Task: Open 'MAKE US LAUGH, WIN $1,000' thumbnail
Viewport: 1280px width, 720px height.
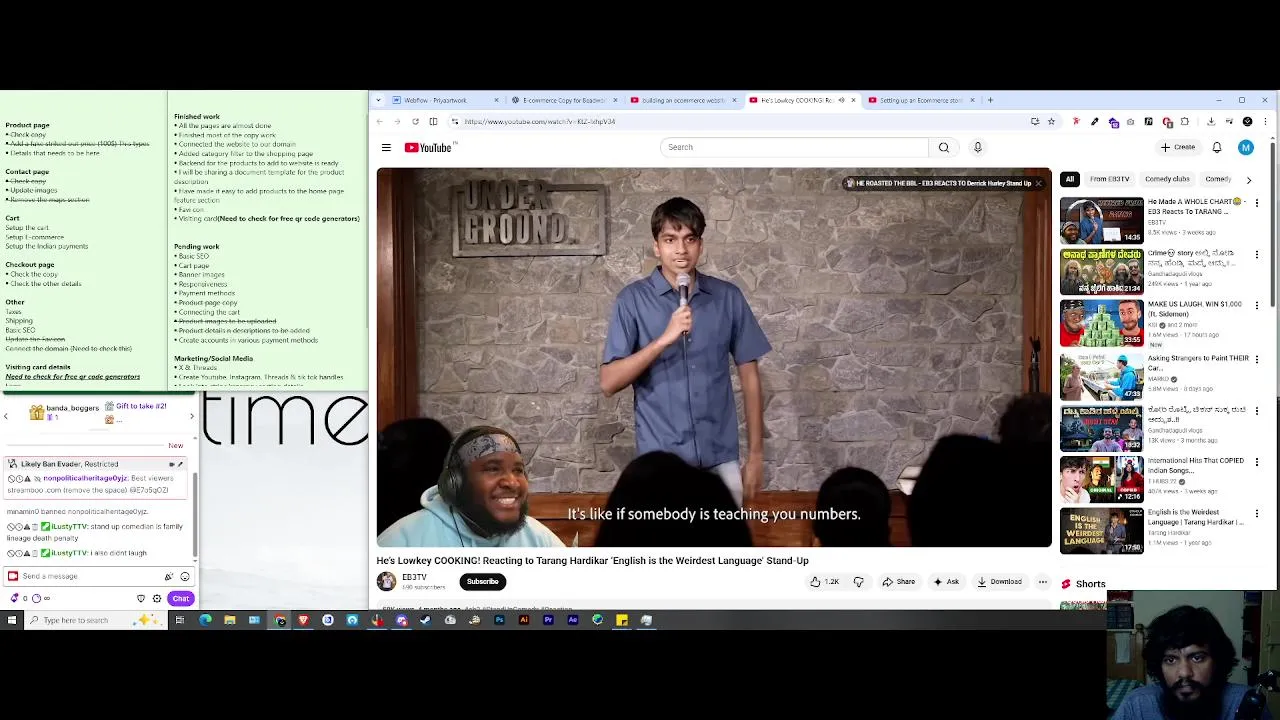Action: coord(1101,323)
